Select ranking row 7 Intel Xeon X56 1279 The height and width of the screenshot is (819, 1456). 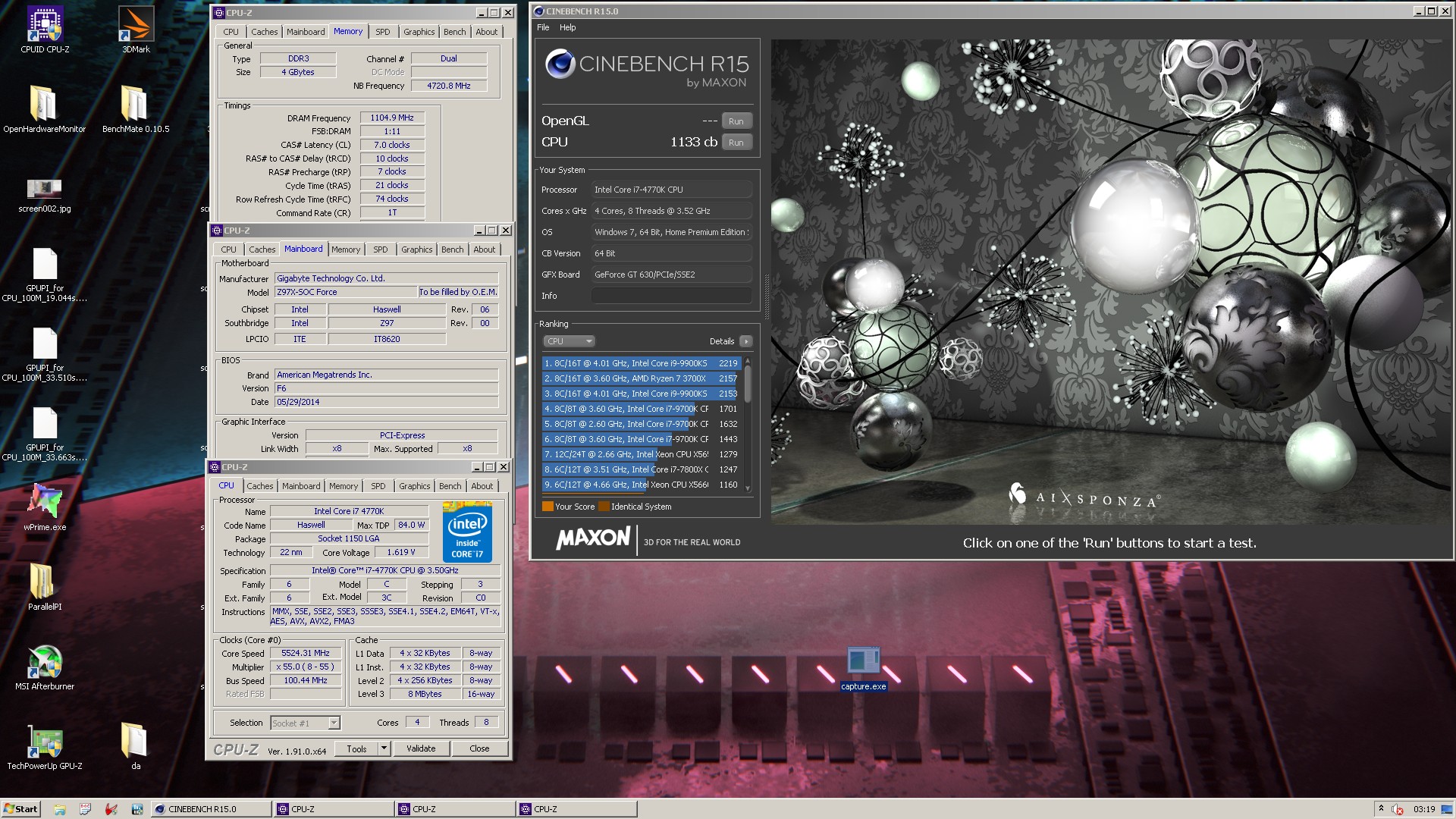(x=642, y=454)
